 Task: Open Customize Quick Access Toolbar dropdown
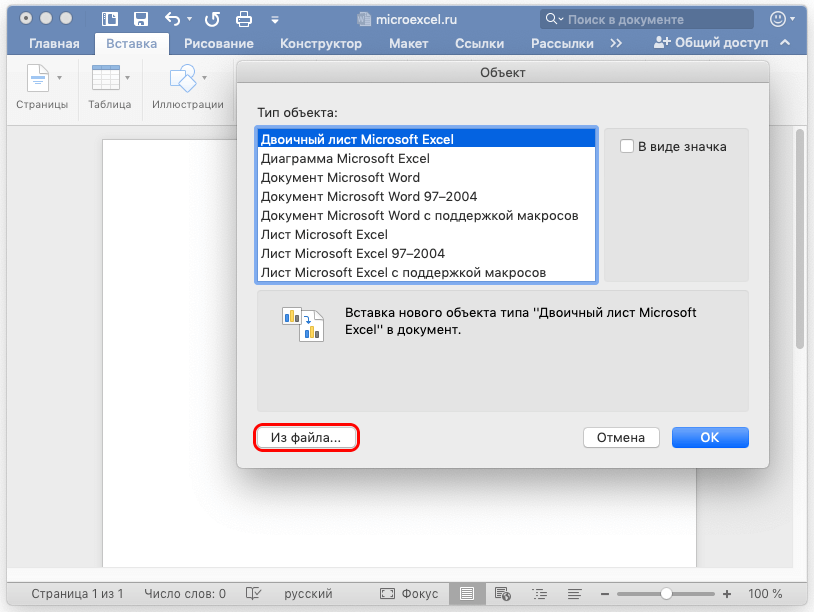275,20
